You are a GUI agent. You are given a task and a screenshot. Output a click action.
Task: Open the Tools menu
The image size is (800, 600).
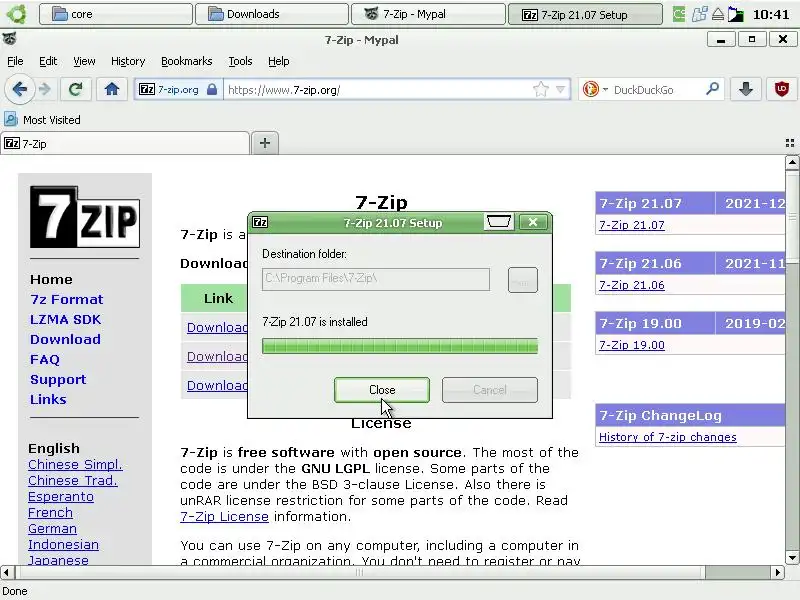(x=240, y=61)
